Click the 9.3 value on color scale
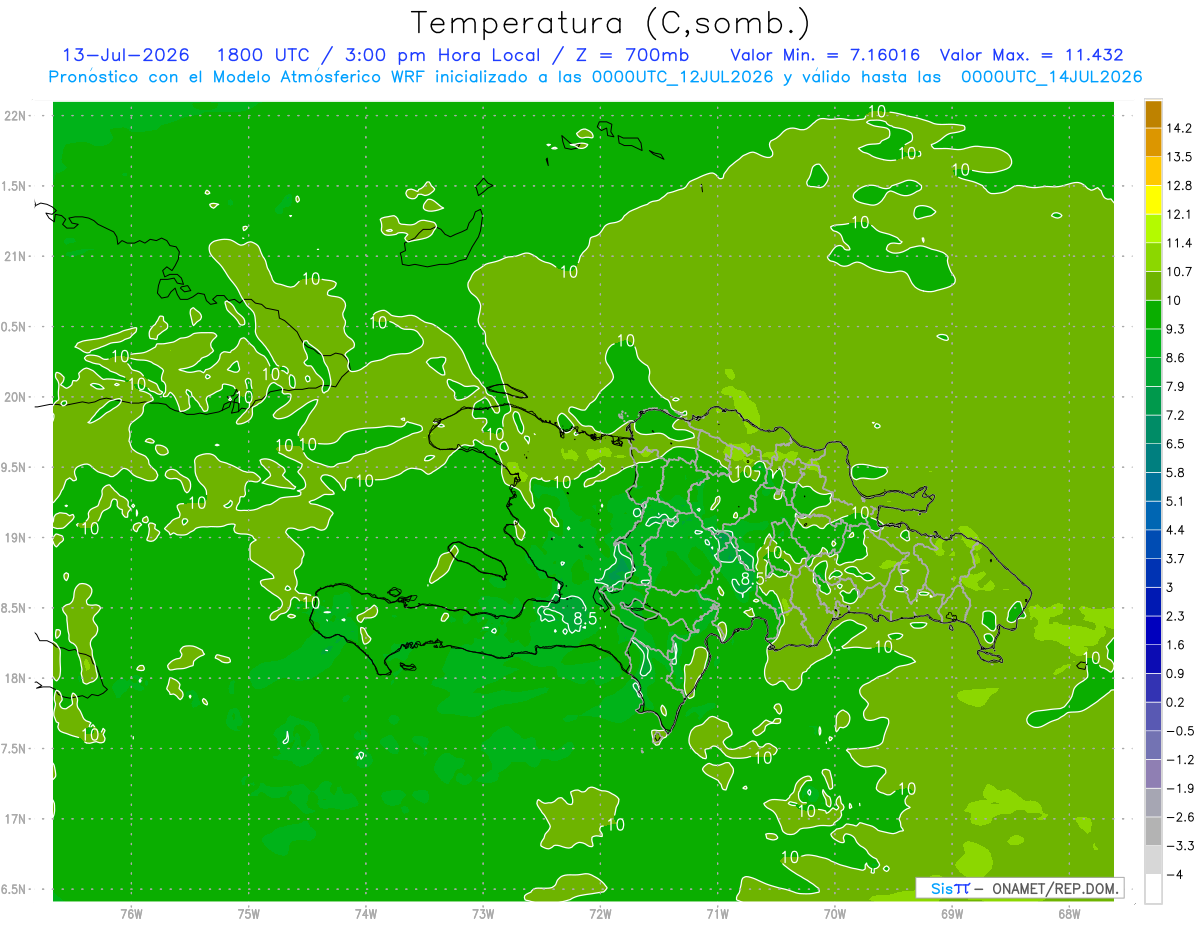Viewport: 1200px width, 927px height. pyautogui.click(x=1174, y=329)
